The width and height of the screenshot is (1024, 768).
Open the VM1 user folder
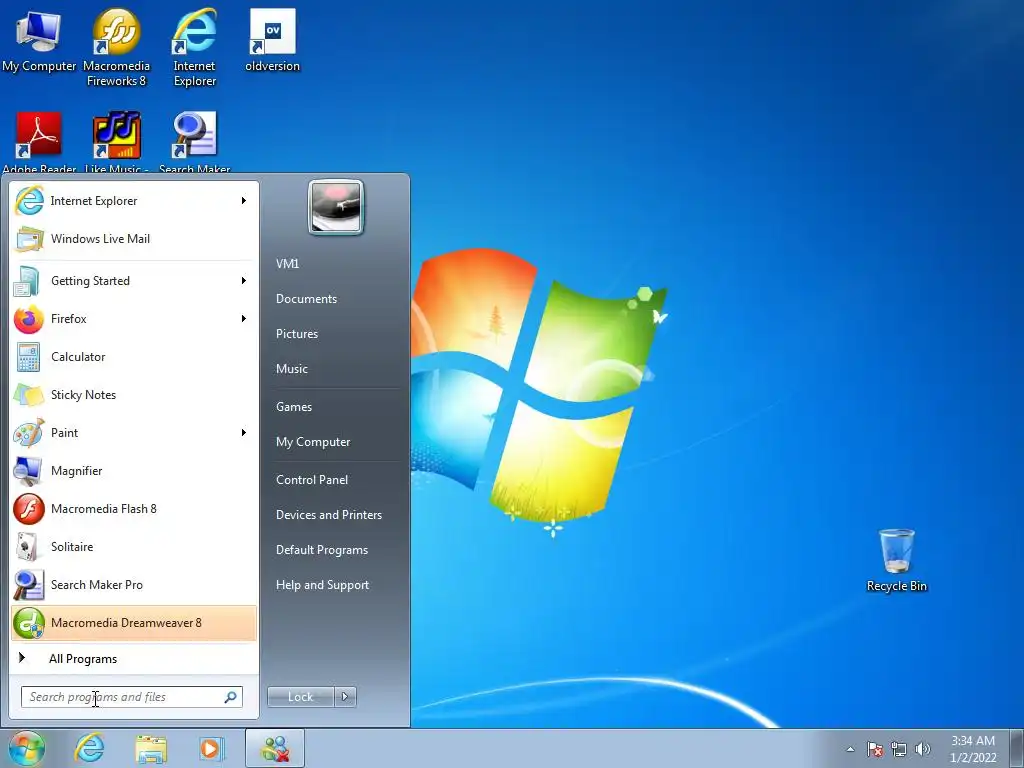(287, 264)
